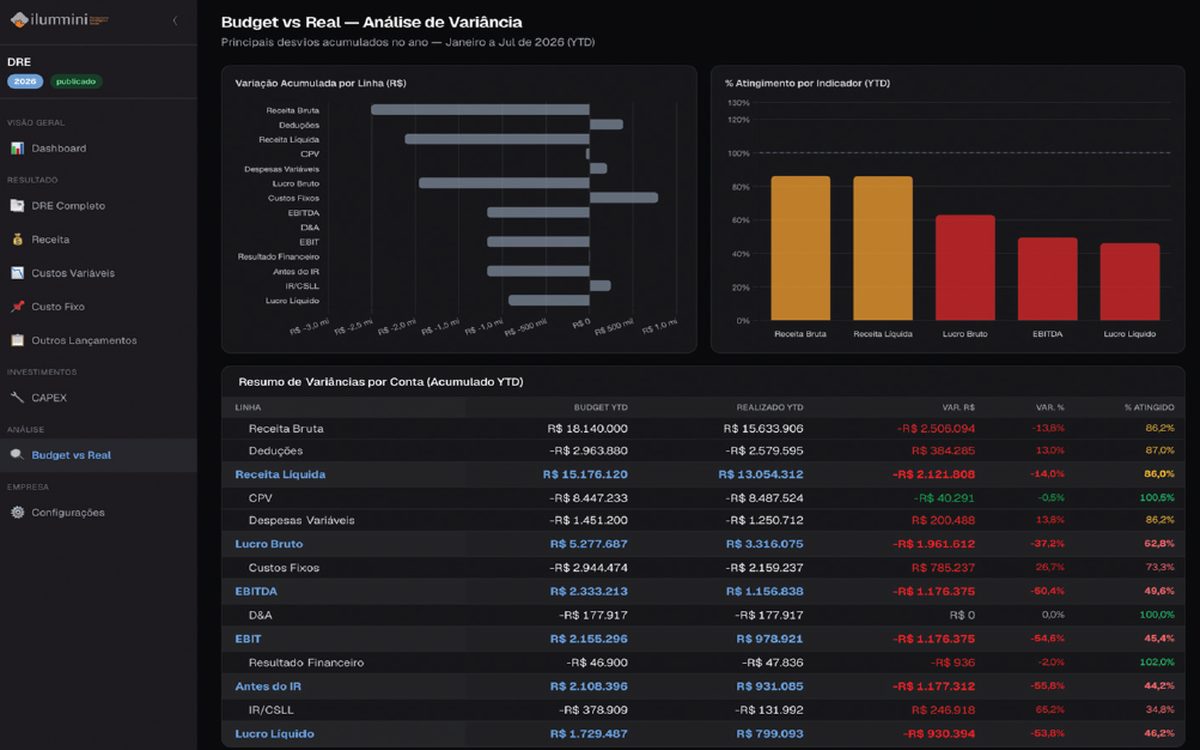Click the Receita Bruta orange chart bar
This screenshot has height=750, width=1200.
[x=800, y=248]
